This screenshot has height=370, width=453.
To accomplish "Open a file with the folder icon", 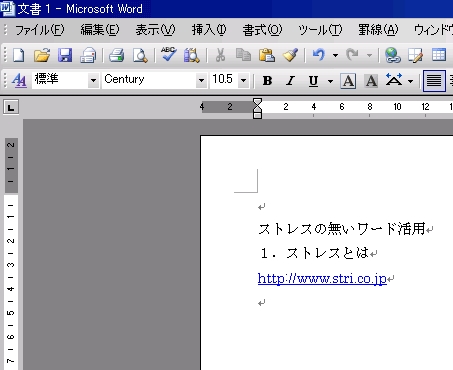I will 42,55.
